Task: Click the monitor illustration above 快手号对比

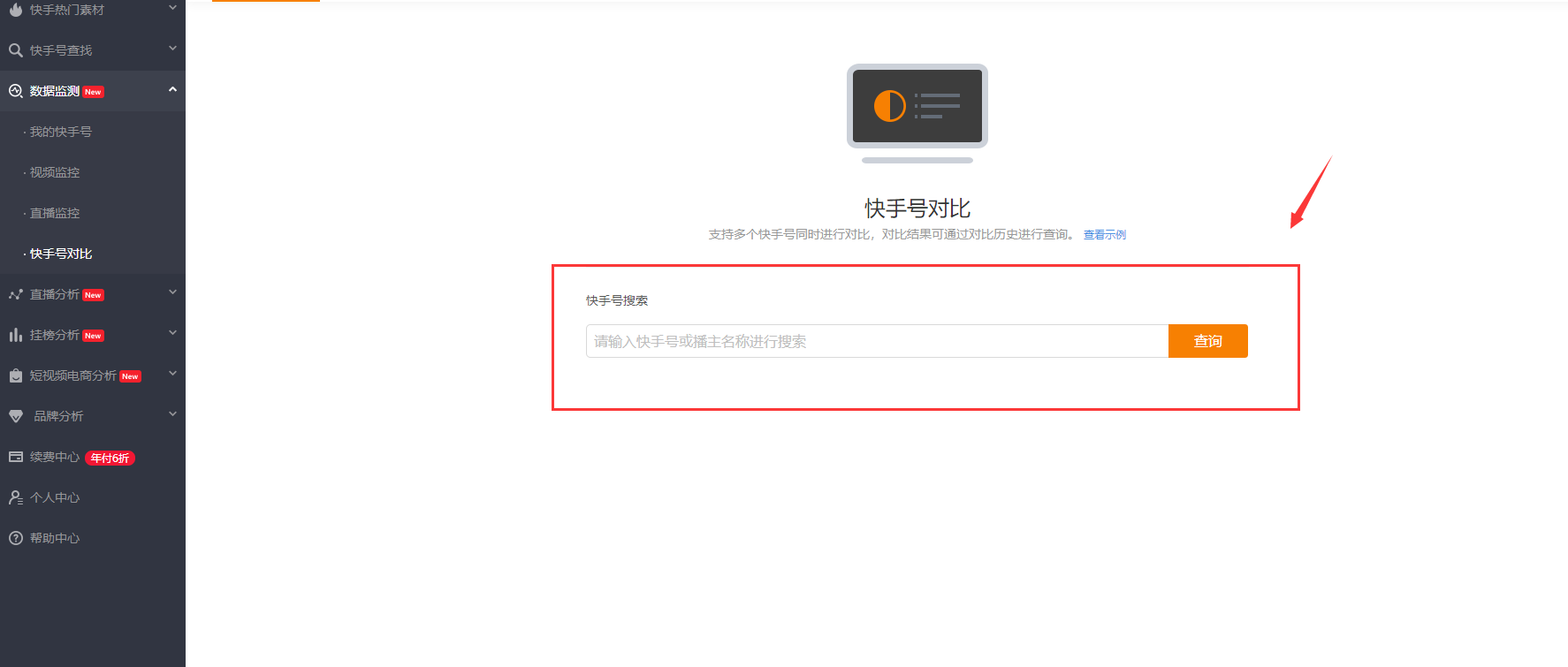Action: point(917,113)
